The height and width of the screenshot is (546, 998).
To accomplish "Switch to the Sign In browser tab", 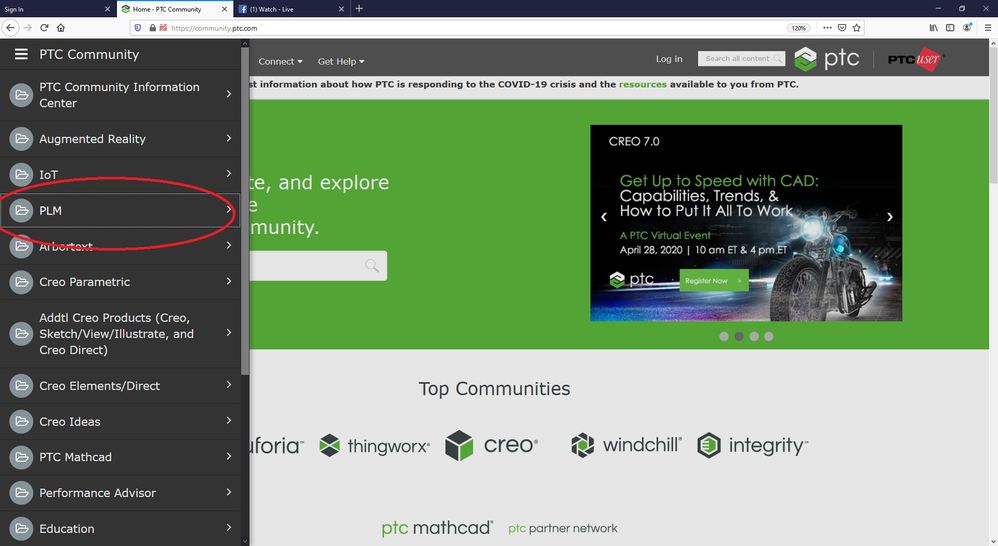I will [x=57, y=9].
